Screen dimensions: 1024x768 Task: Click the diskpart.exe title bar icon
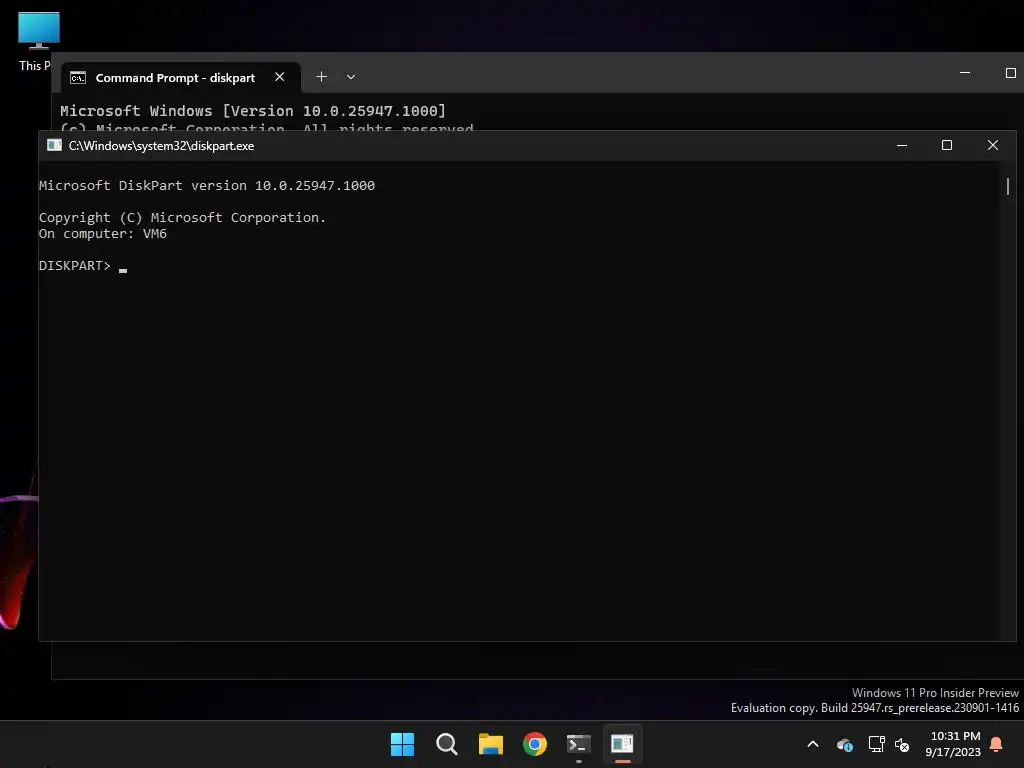54,145
